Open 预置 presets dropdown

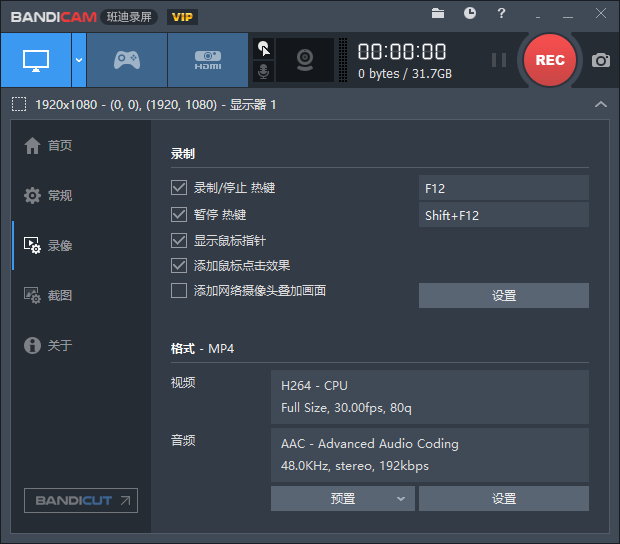point(343,499)
